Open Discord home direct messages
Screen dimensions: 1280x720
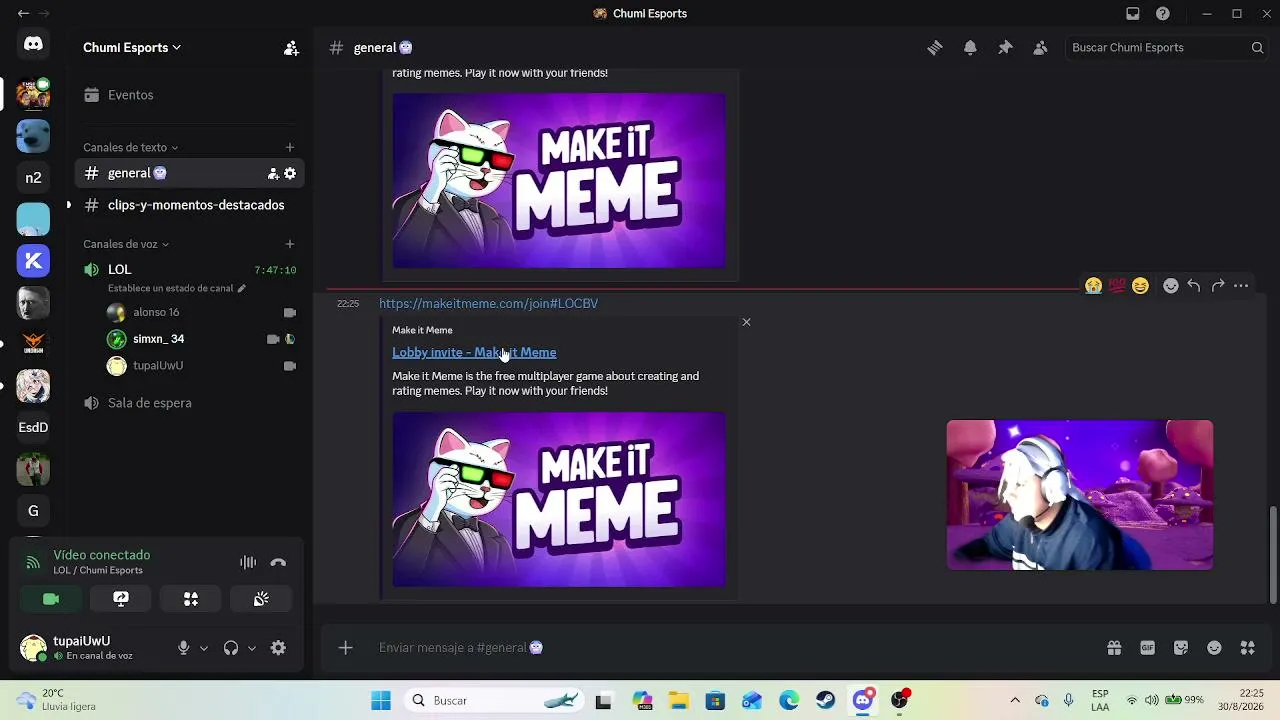(x=33, y=44)
